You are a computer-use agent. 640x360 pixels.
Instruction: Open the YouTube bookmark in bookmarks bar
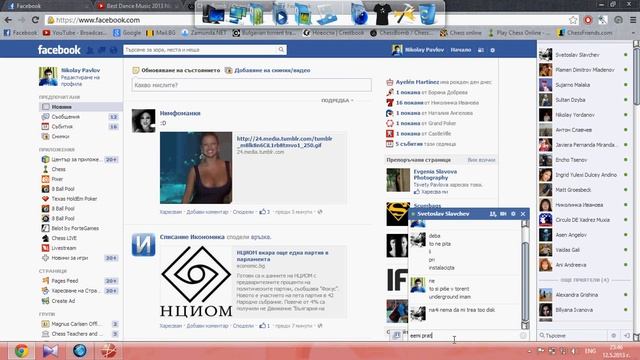[x=75, y=33]
